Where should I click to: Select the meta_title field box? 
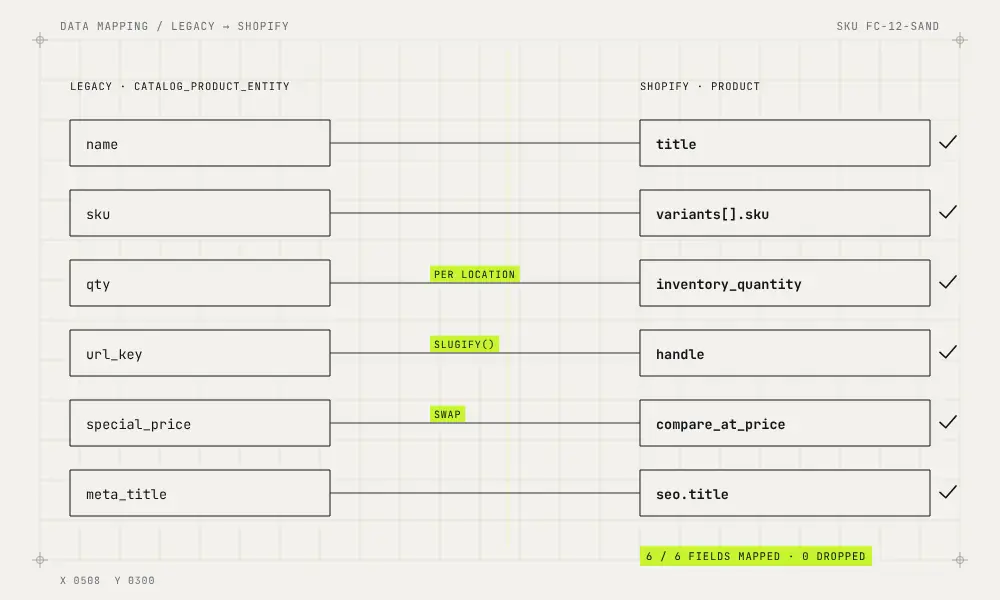coord(200,493)
